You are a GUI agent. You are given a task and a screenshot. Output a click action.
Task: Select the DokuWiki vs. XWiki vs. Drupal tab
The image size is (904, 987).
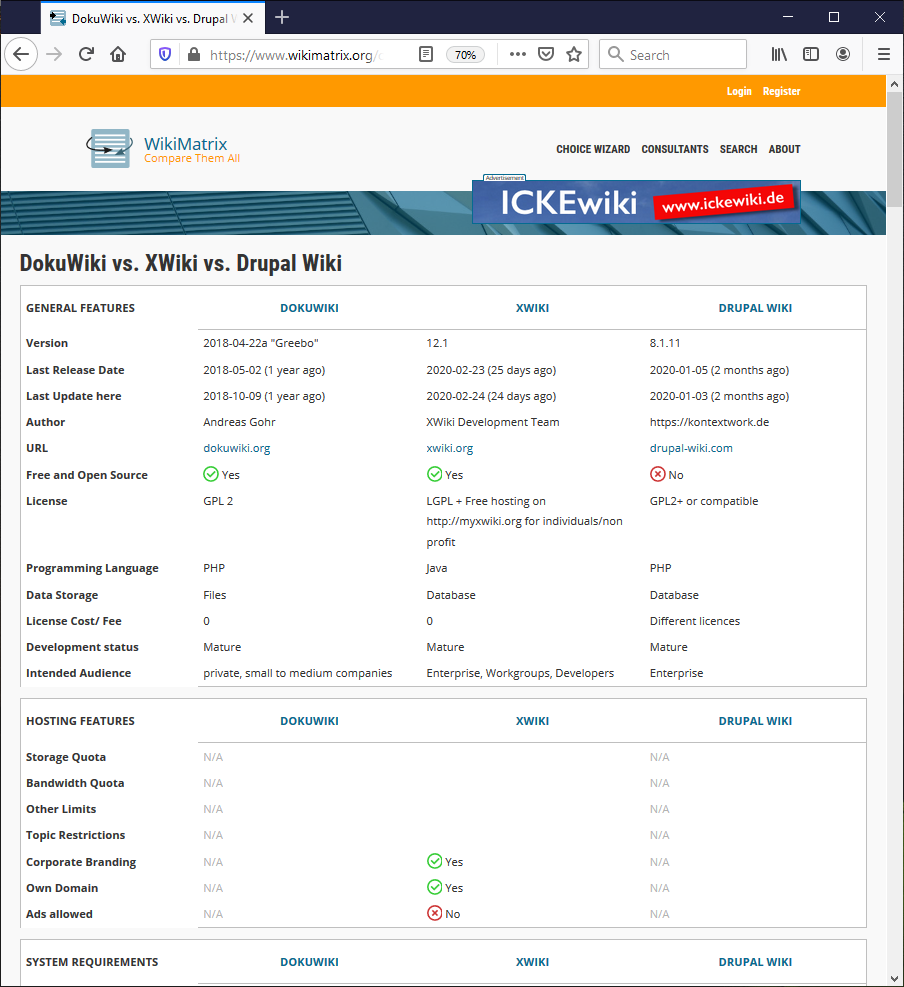[x=153, y=18]
